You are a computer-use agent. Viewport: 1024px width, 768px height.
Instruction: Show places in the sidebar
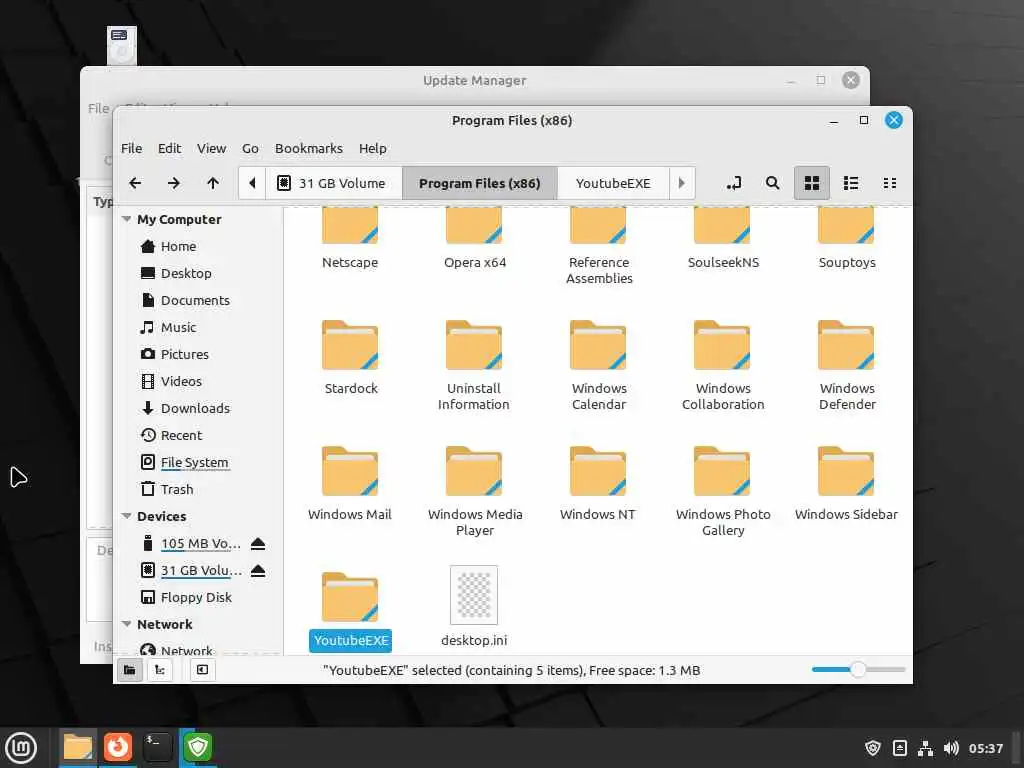[129, 670]
